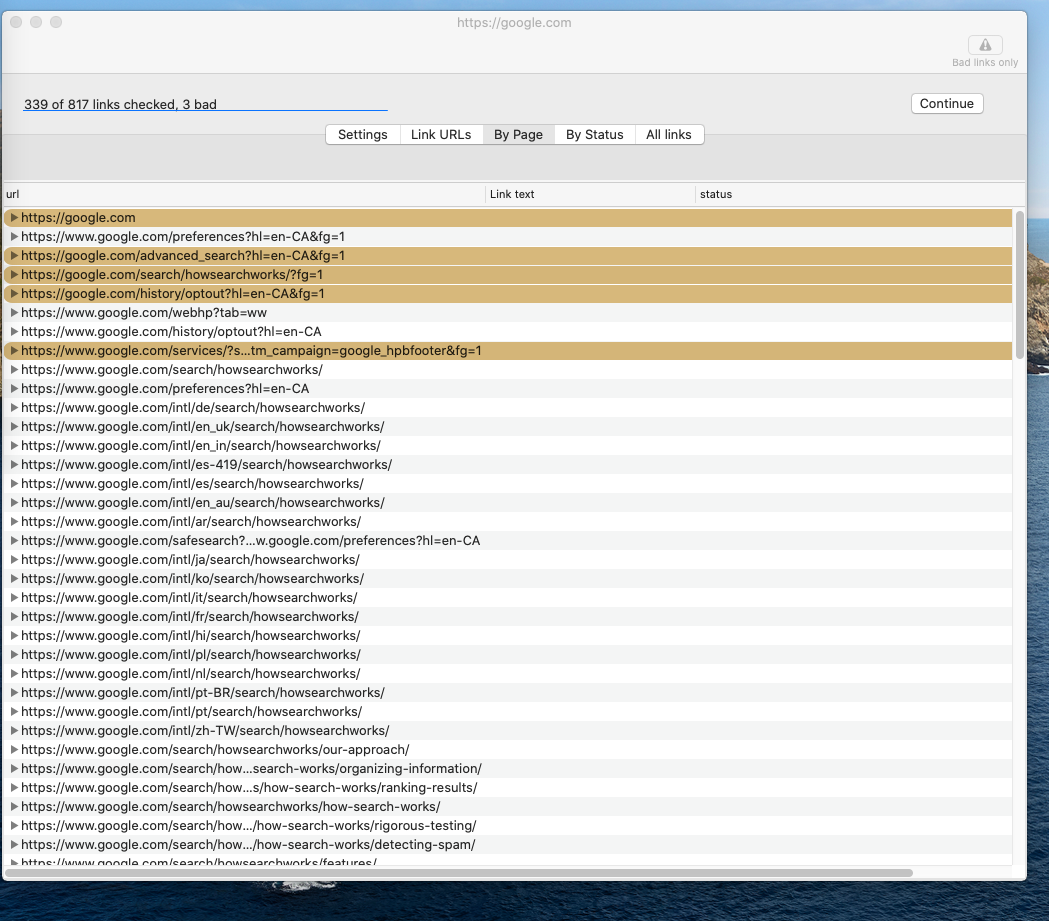This screenshot has width=1049, height=921.
Task: Select the intl/nl/search/howsearchworks URL
Action: click(190, 674)
